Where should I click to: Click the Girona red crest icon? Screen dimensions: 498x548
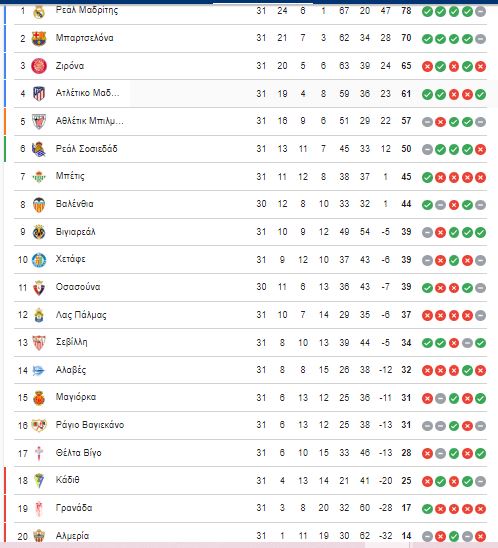click(39, 66)
